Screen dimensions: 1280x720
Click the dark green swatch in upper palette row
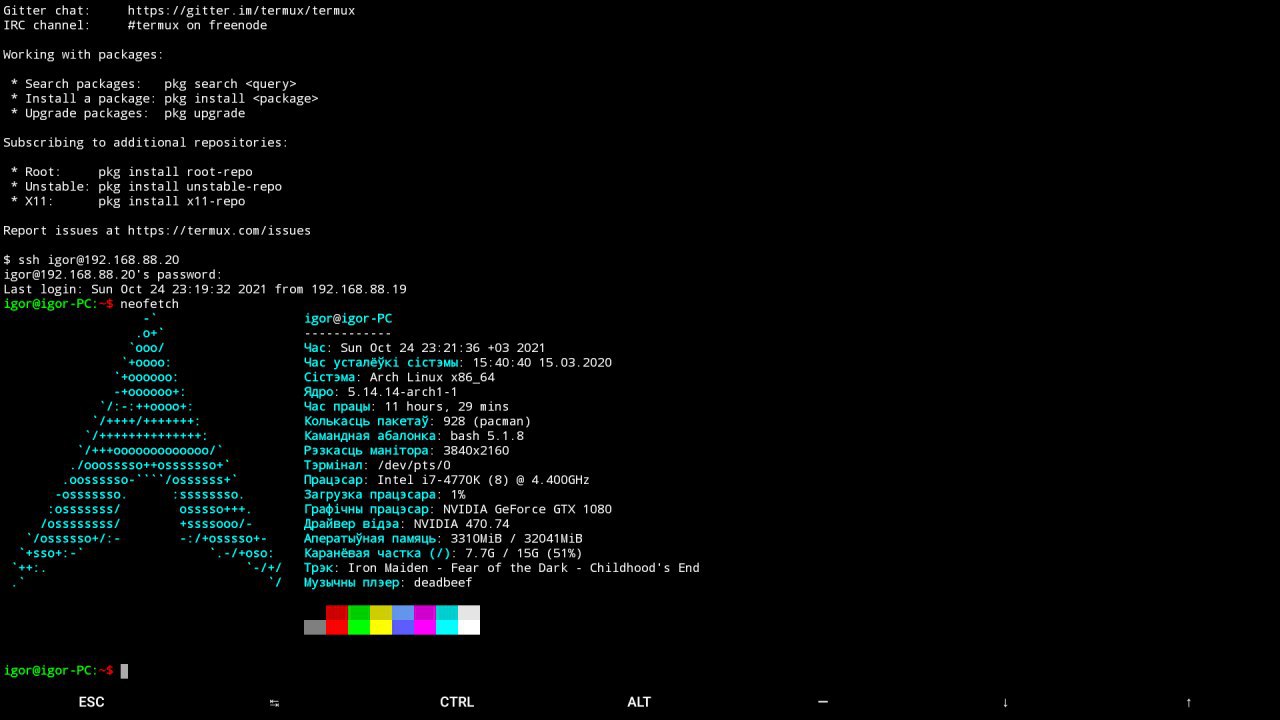click(359, 612)
